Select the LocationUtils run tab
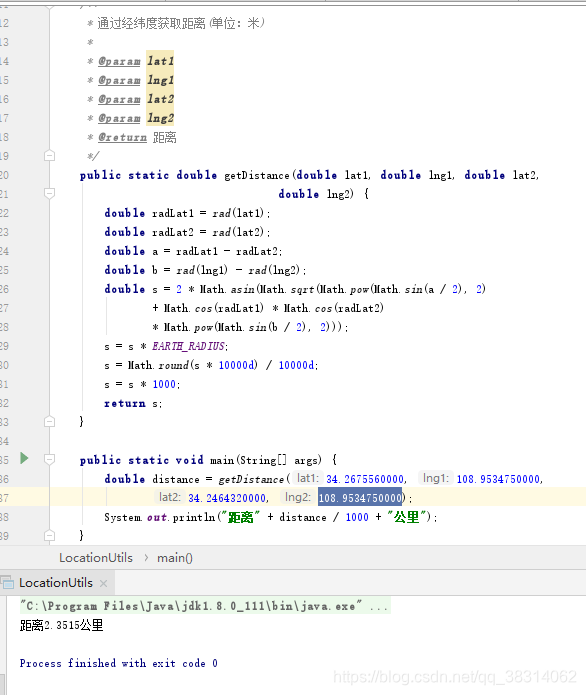586x695 pixels. click(56, 583)
